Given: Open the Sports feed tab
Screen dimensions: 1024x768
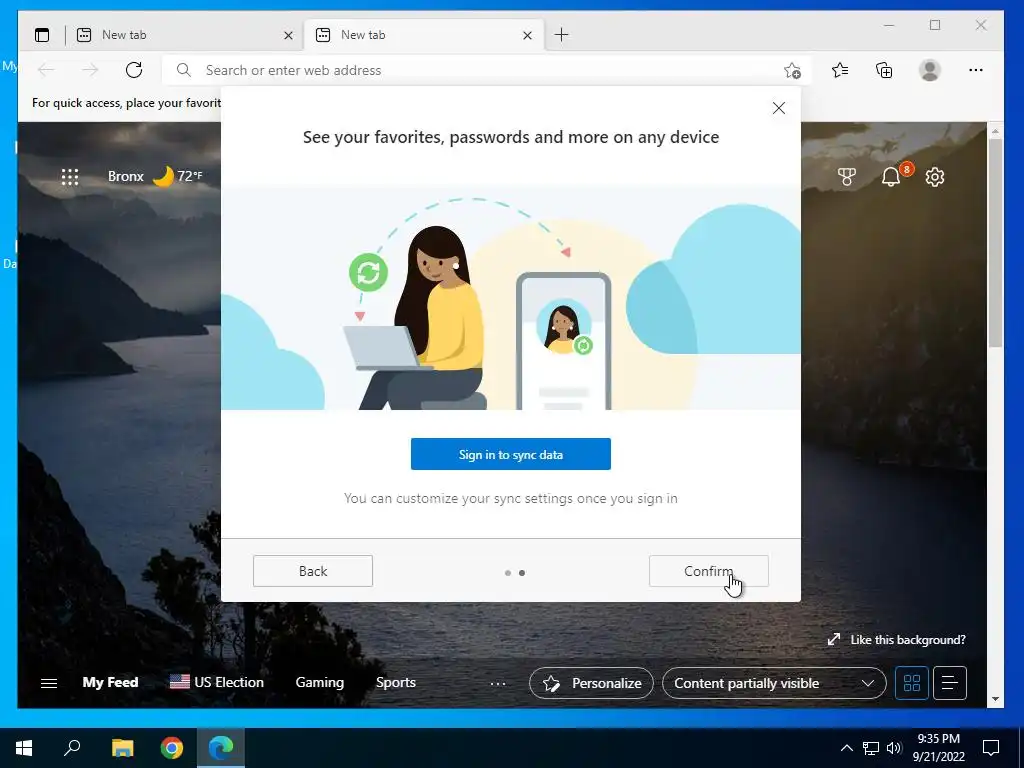Looking at the screenshot, I should click(396, 682).
